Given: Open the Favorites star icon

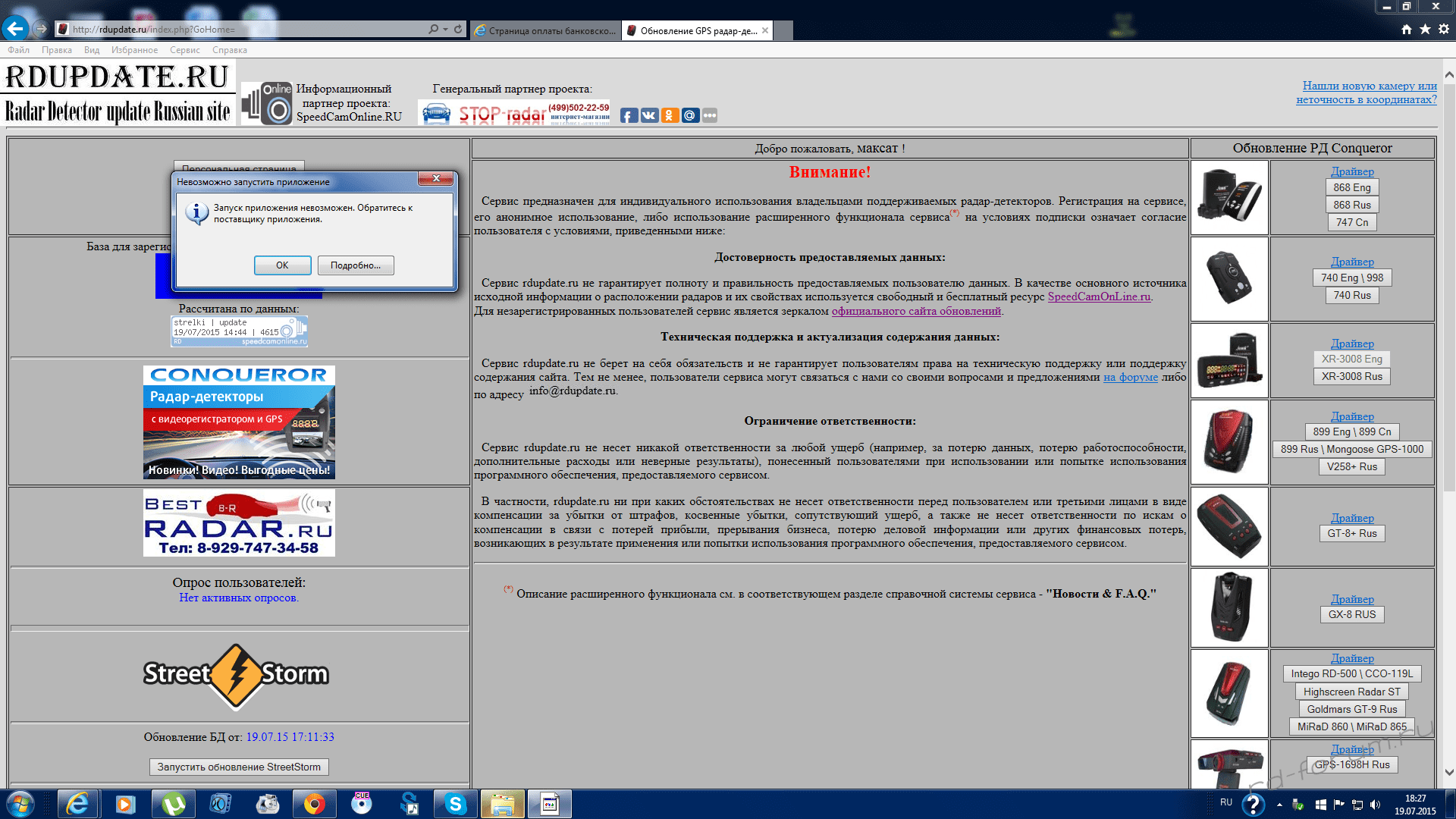Looking at the screenshot, I should point(1425,30).
